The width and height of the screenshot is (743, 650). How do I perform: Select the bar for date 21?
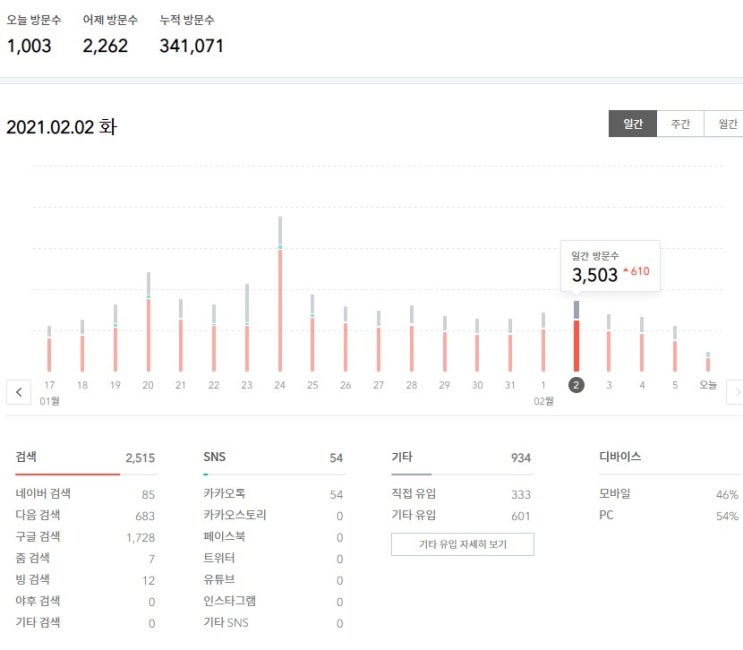point(181,335)
